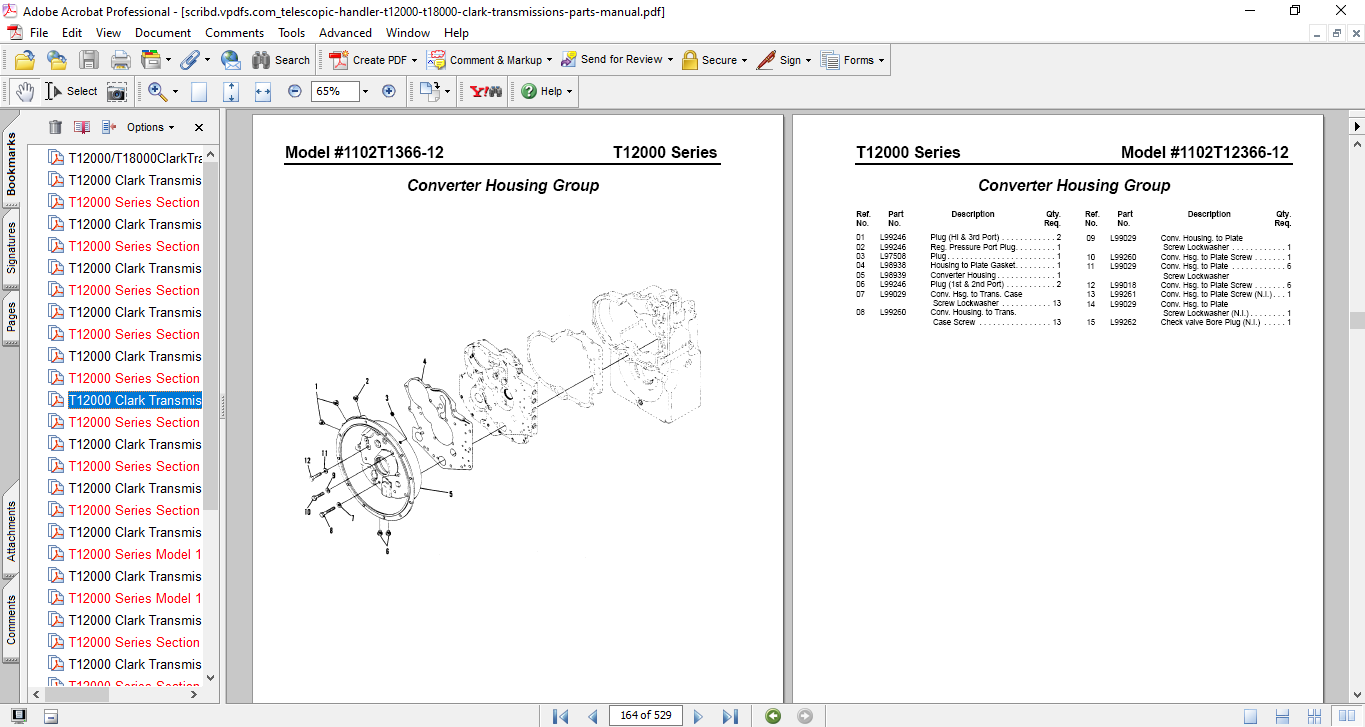Go to the previous view green arrow

pyautogui.click(x=773, y=716)
